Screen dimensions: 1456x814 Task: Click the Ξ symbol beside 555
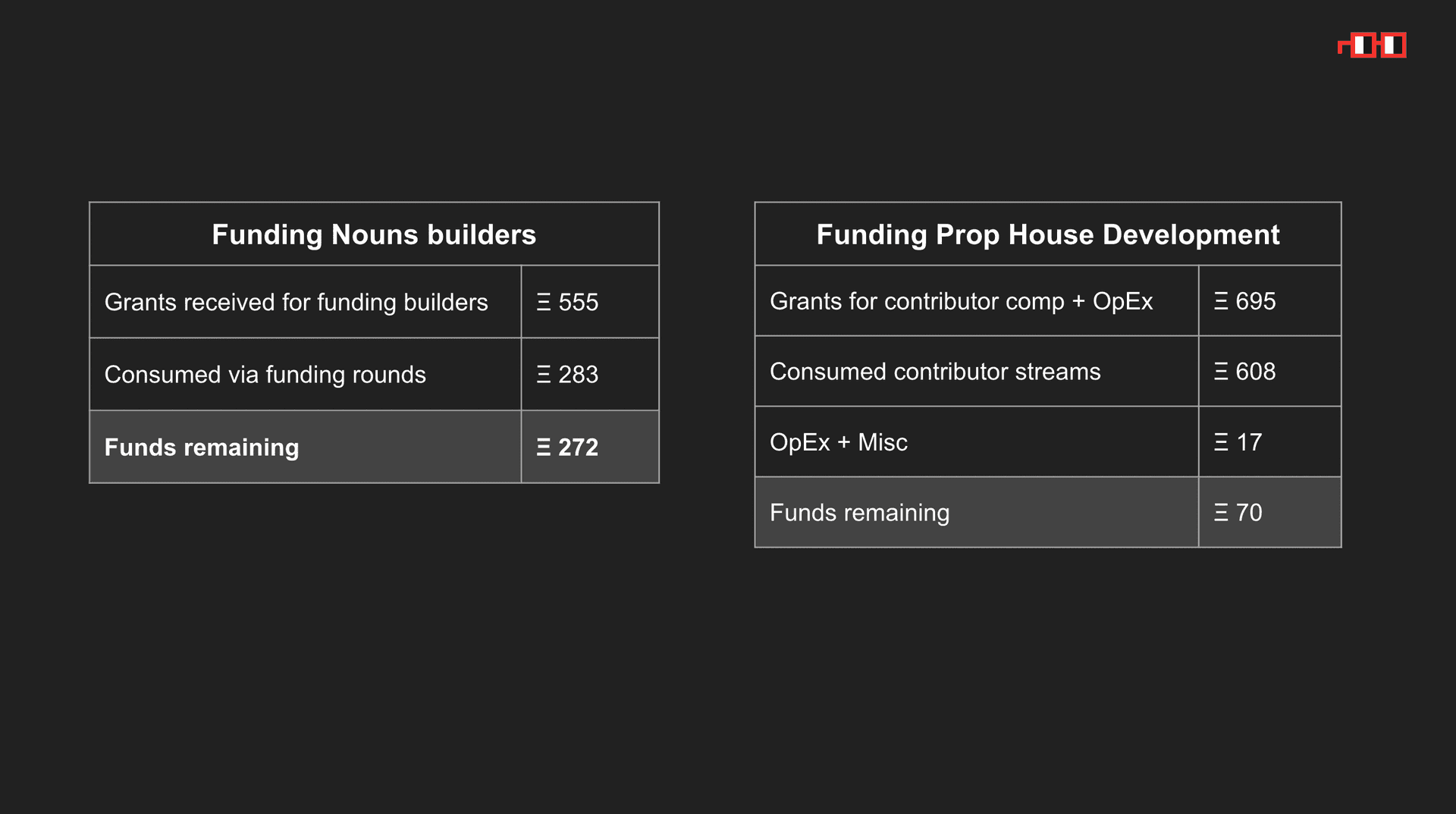pos(544,303)
